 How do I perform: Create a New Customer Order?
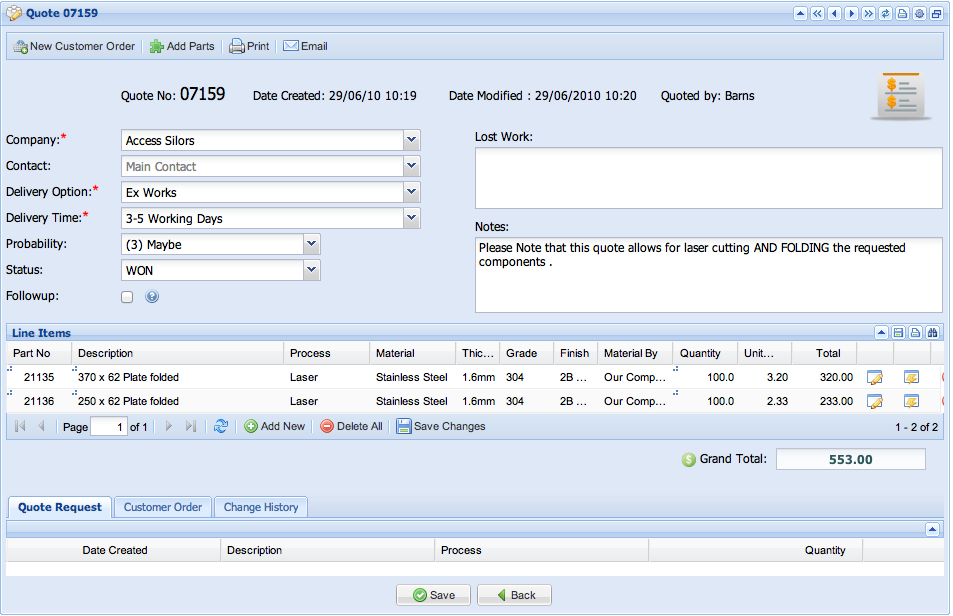pos(74,46)
